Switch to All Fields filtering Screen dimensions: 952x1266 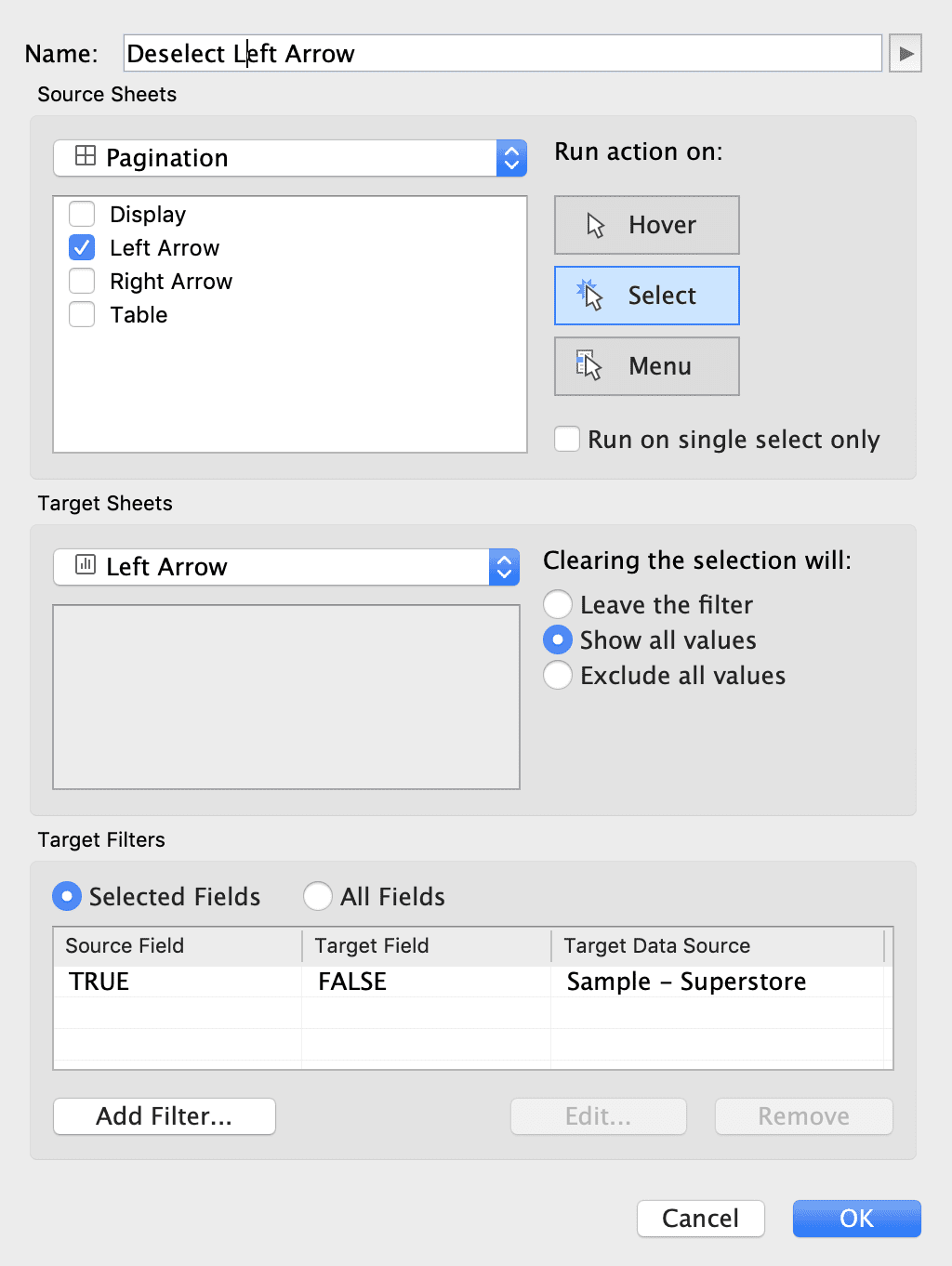coord(318,896)
